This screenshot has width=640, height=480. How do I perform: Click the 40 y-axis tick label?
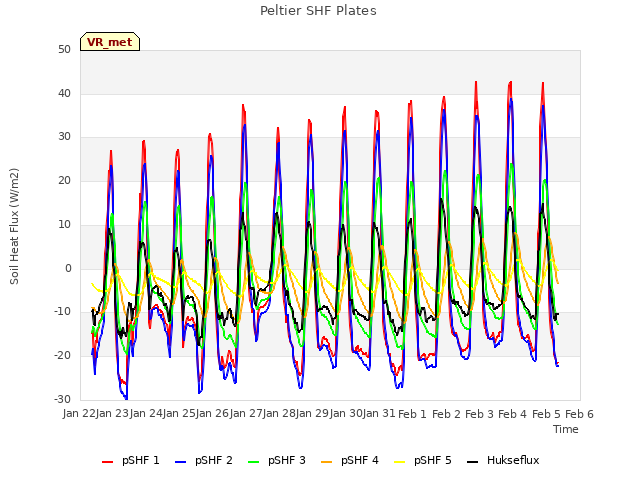pos(64,93)
